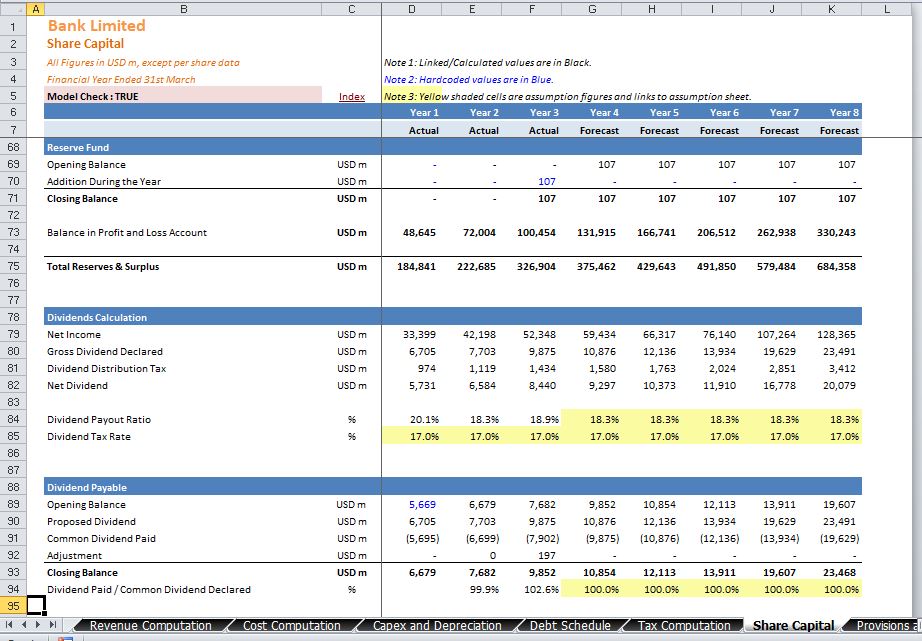Click Year 3 Dividend Payout Ratio 18.9%
Viewport: 922px width, 641px height.
(544, 419)
